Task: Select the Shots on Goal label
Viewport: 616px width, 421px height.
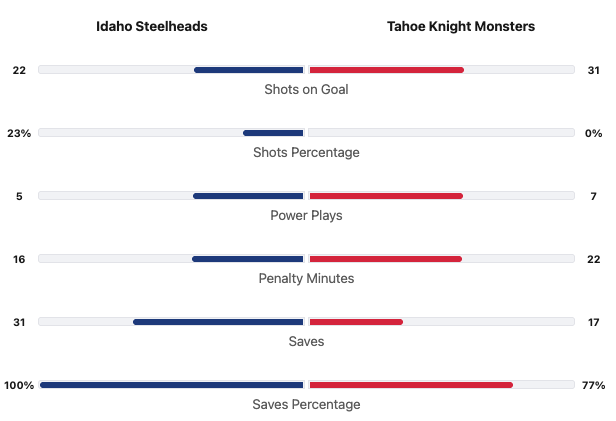Action: tap(306, 89)
